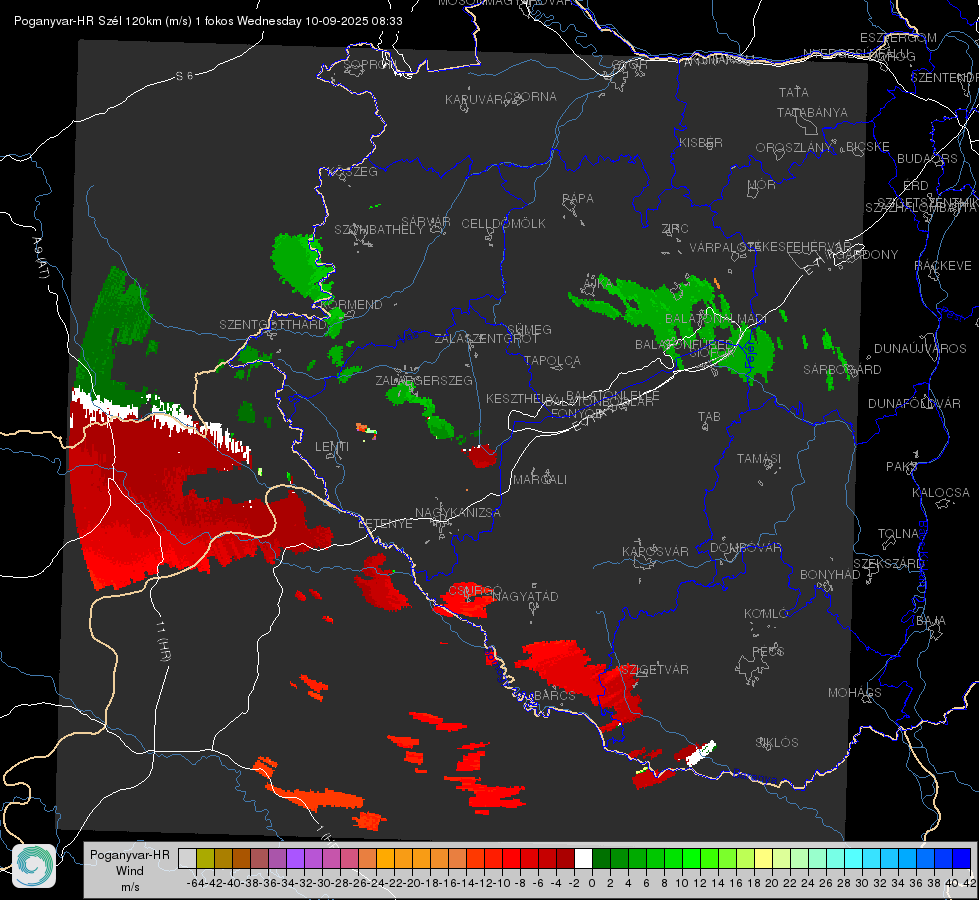Click the SUMEG city label
This screenshot has width=979, height=900.
(x=529, y=329)
